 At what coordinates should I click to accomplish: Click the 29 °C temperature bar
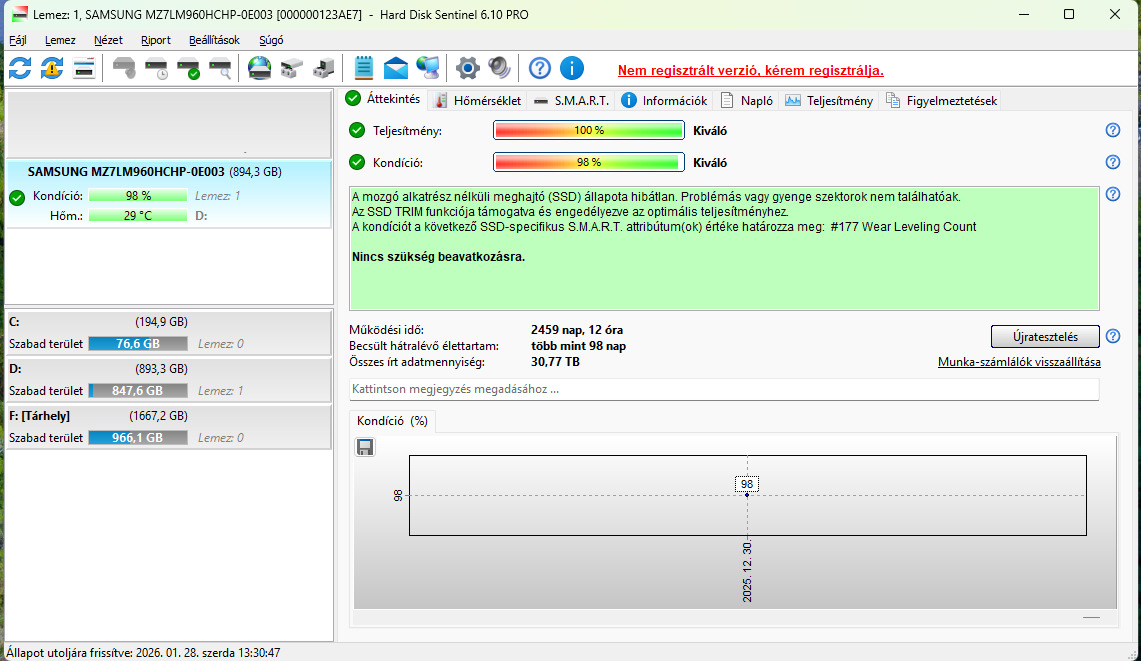(x=138, y=215)
